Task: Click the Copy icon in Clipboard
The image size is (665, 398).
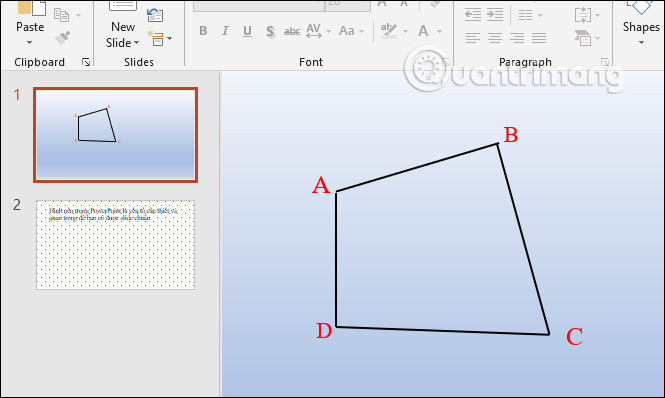Action: [61, 15]
